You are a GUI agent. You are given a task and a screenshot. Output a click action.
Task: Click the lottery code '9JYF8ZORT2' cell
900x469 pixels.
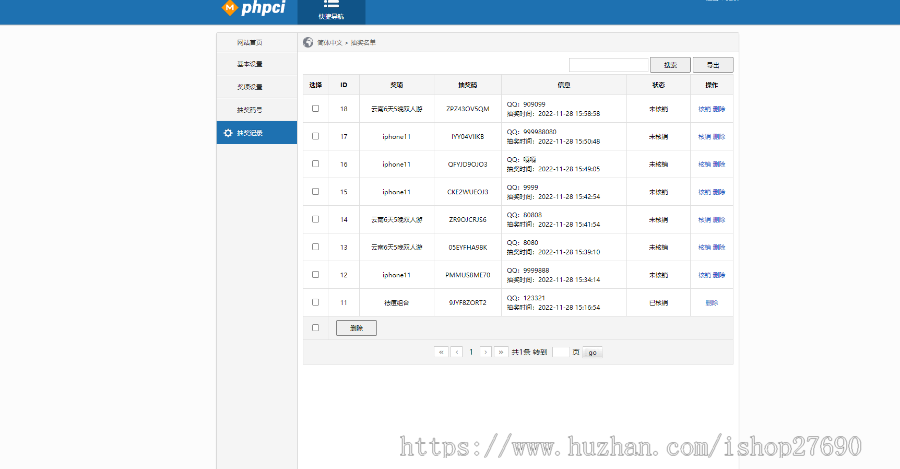468,303
